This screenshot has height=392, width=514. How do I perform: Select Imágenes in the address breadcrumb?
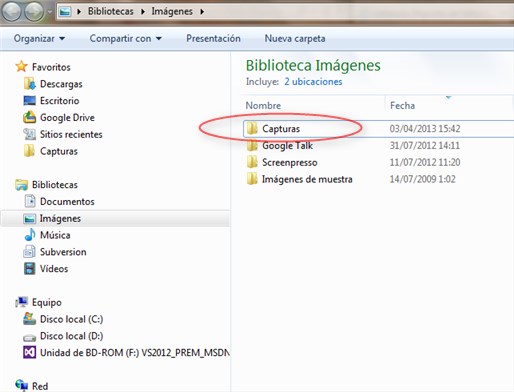pos(172,11)
